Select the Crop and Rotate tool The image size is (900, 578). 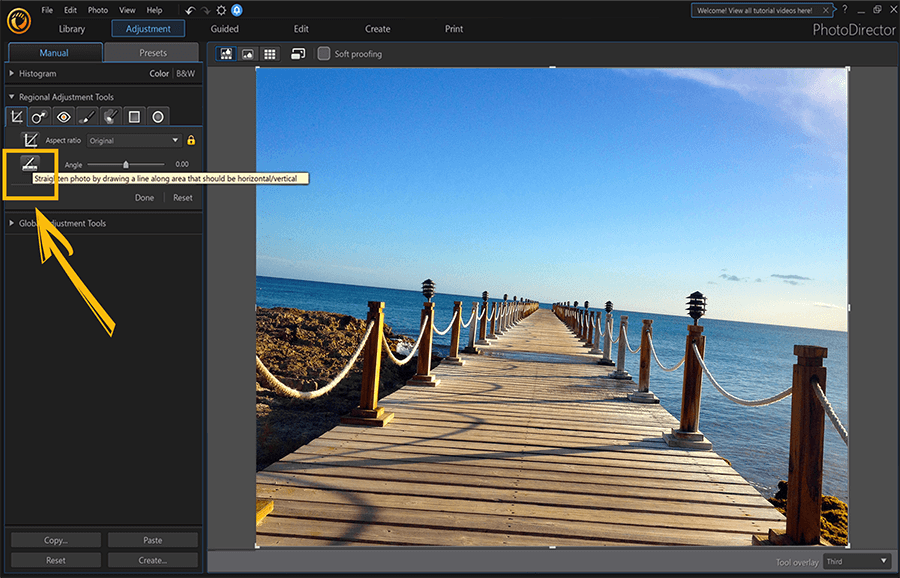click(16, 116)
